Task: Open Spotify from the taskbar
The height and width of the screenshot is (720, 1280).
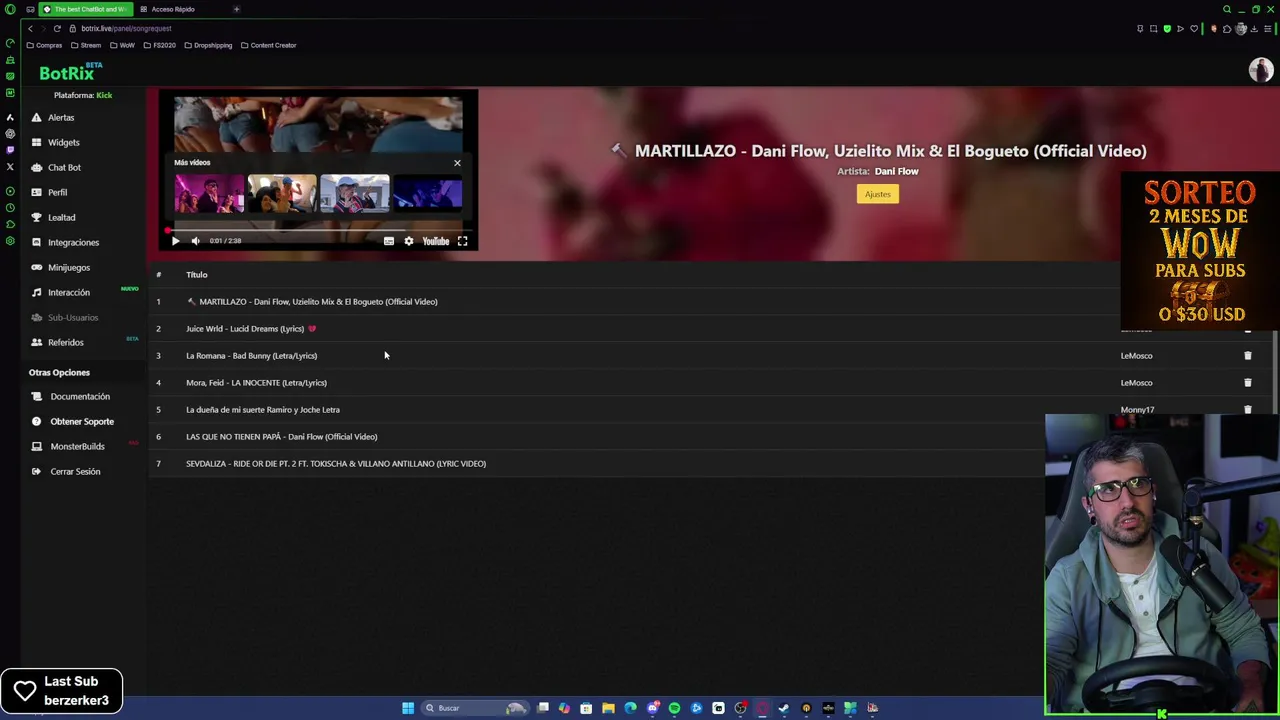Action: point(674,708)
